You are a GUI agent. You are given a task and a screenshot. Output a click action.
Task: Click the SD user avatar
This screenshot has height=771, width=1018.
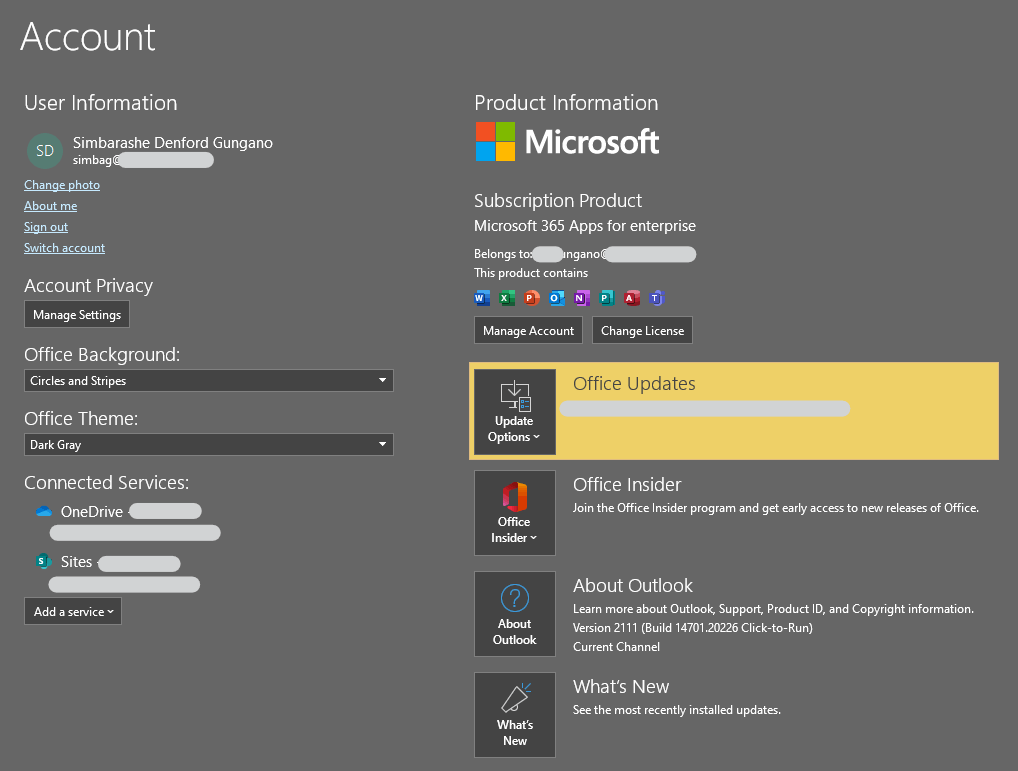(x=45, y=151)
